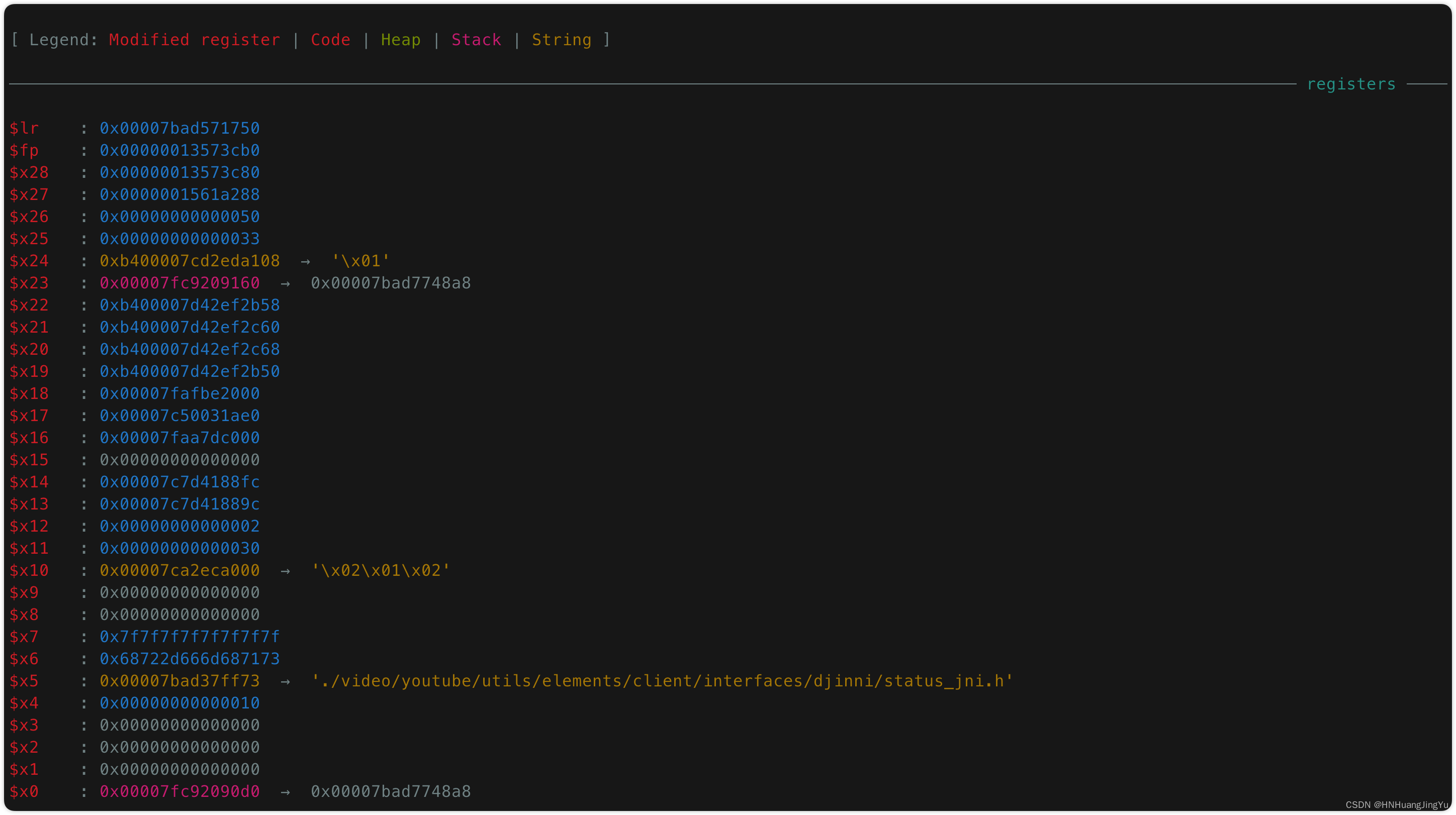1456x815 pixels.
Task: Click the $x14 value 0x00007c7d4188fc
Action: (179, 482)
